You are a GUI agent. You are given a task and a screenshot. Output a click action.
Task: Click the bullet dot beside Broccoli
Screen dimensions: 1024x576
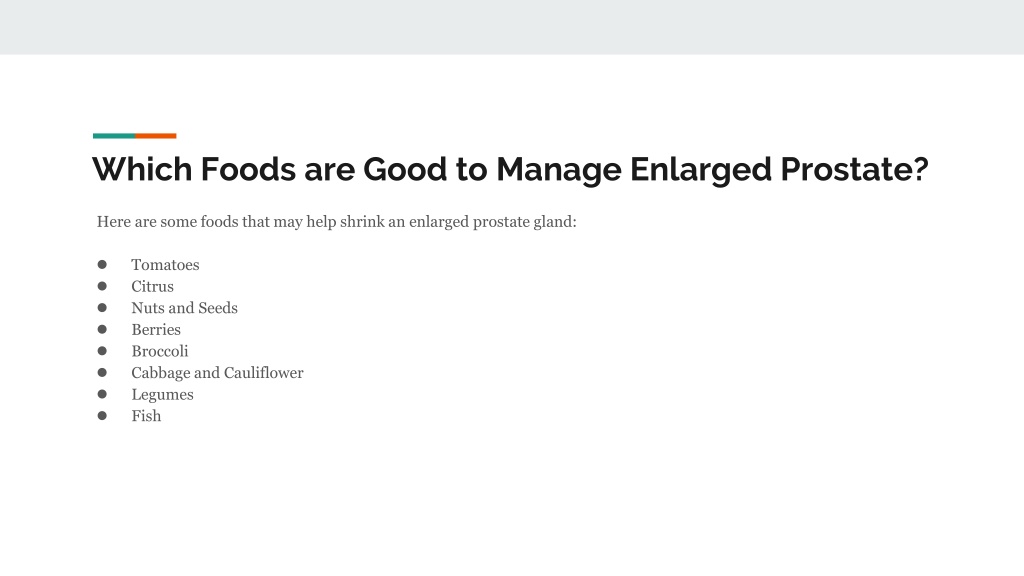102,351
